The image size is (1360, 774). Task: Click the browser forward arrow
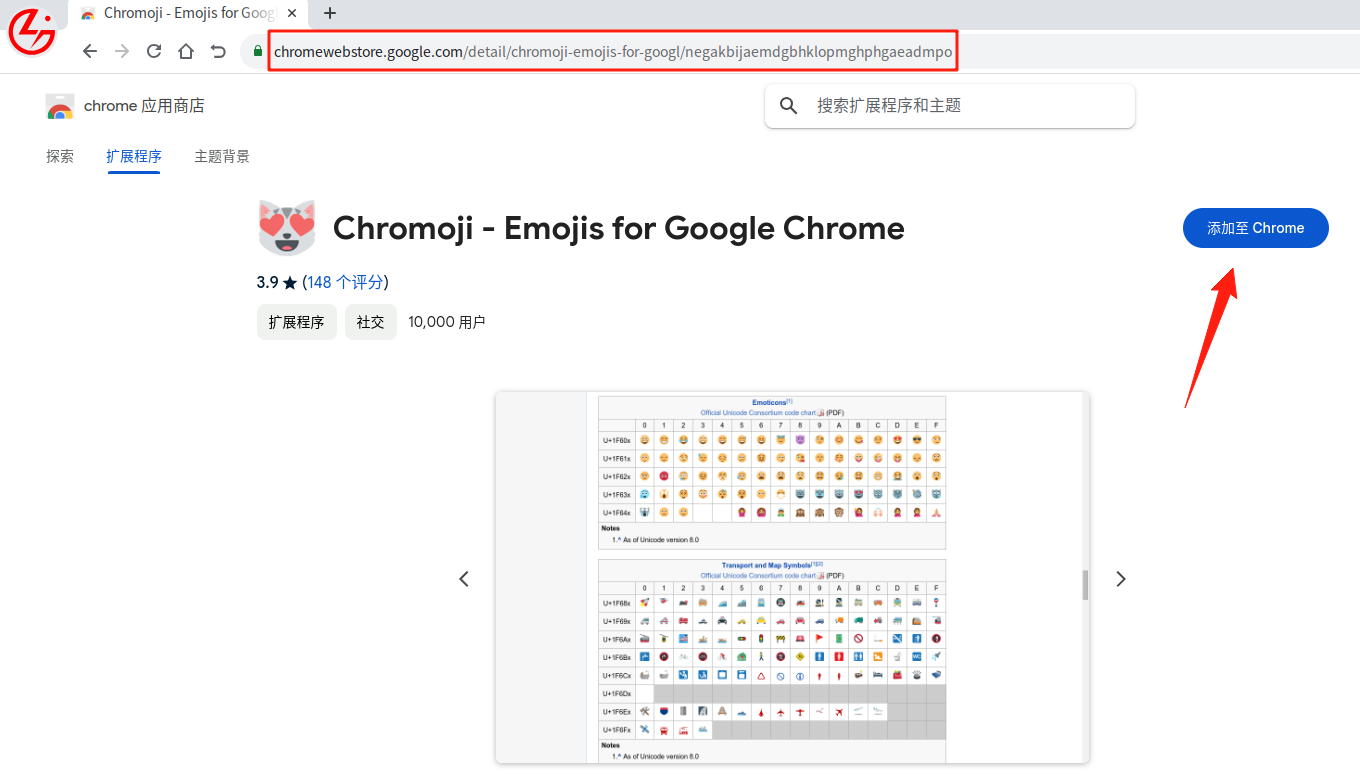[122, 51]
